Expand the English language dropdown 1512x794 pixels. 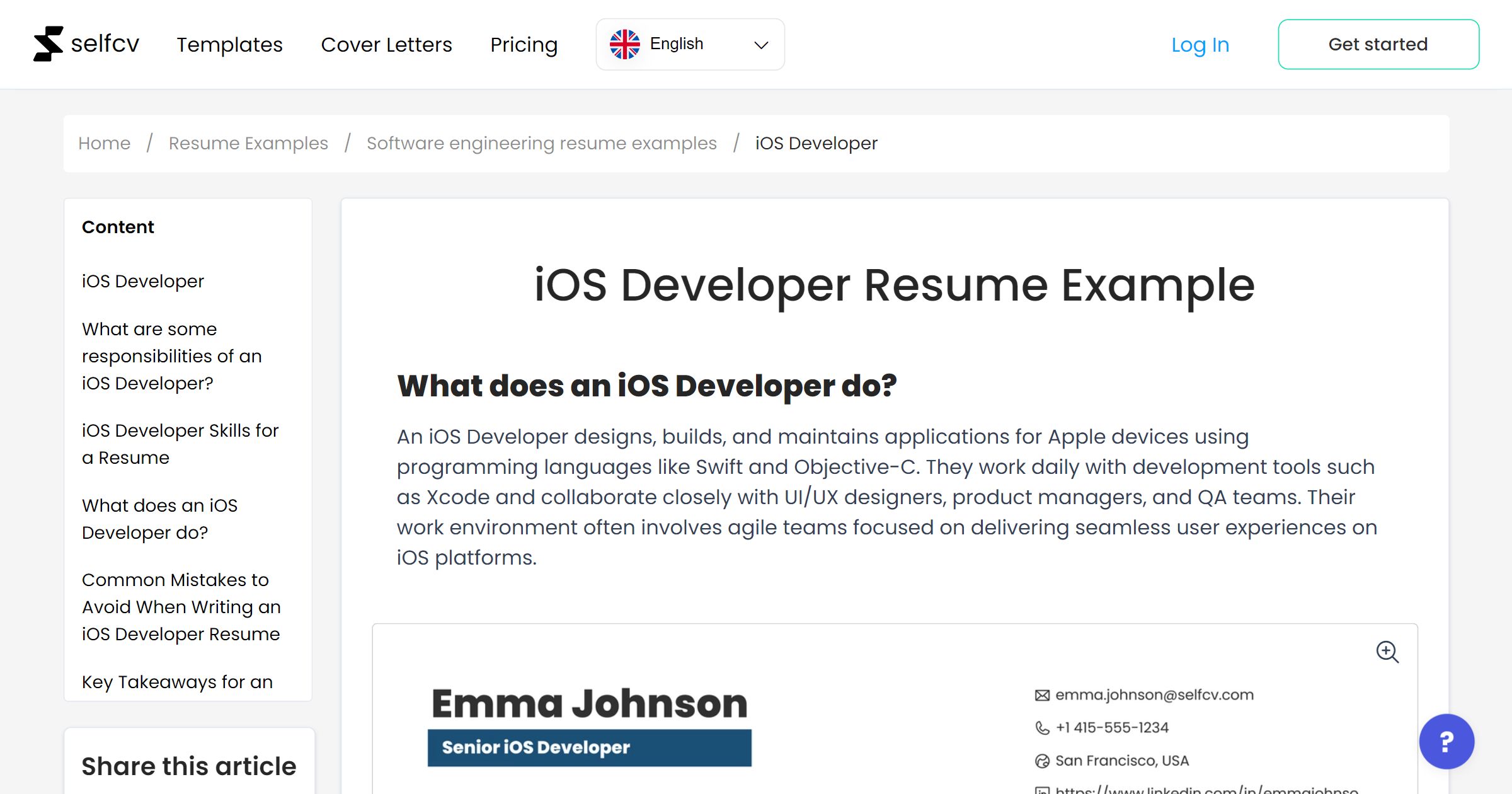tap(690, 44)
